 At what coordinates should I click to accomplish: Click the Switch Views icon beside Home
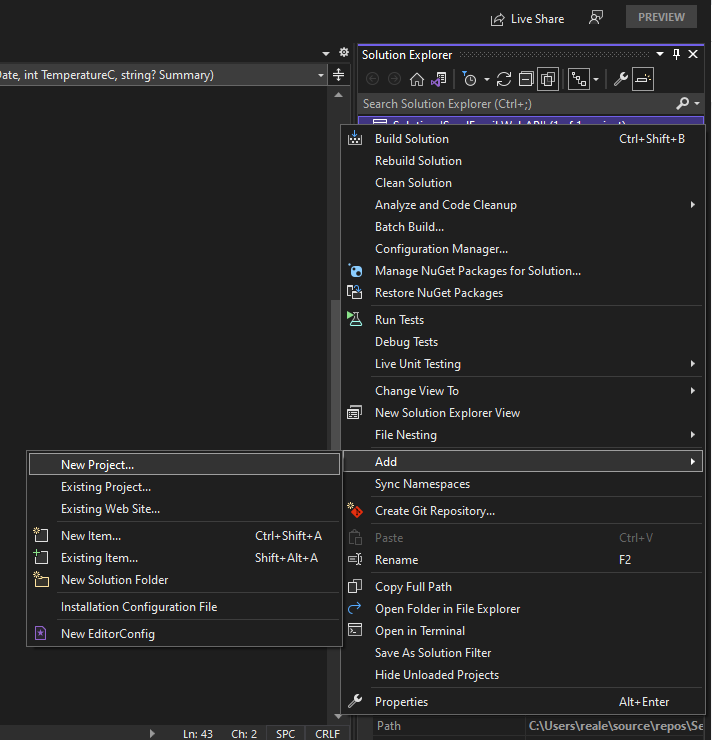click(439, 79)
